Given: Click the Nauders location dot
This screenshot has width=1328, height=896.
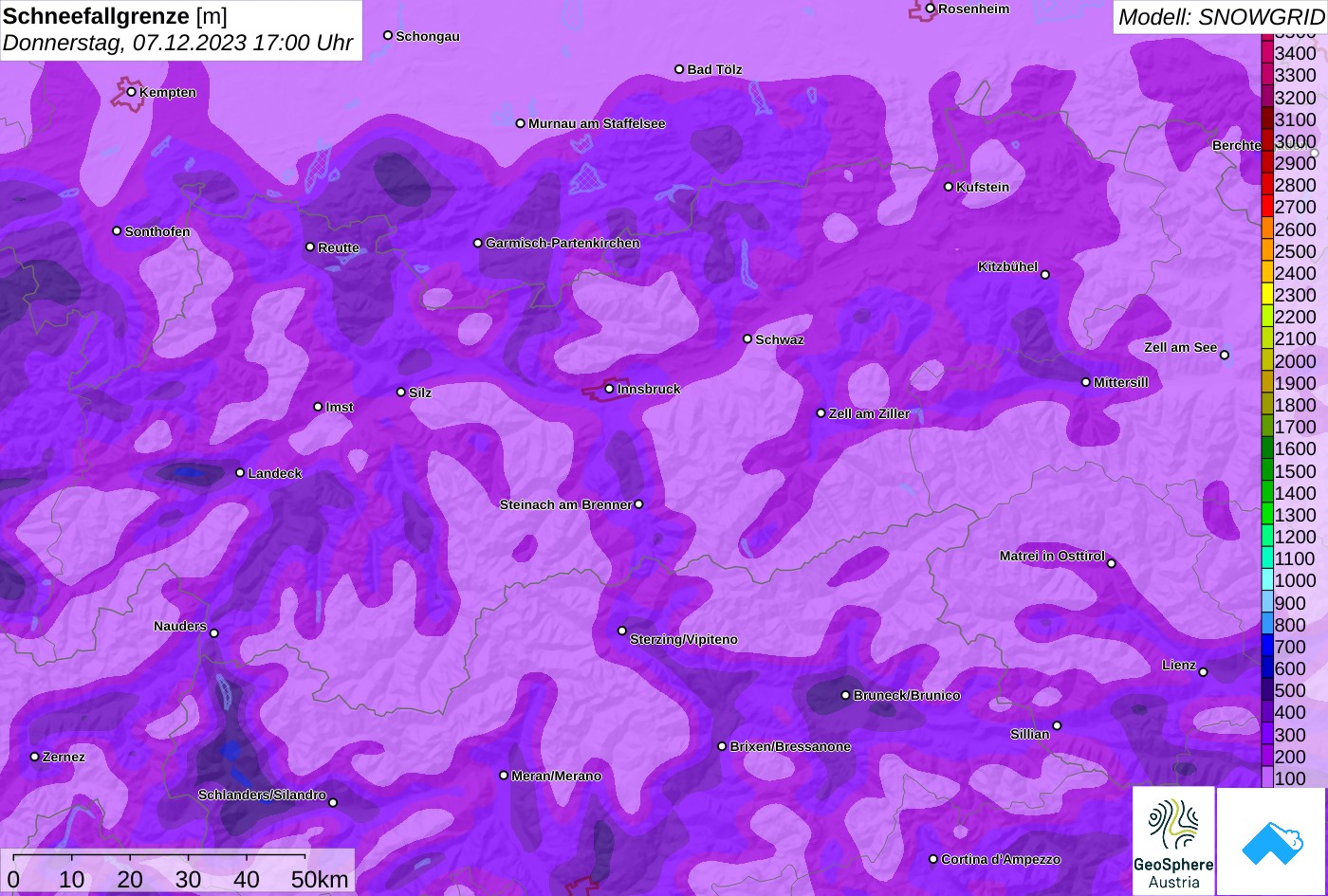Looking at the screenshot, I should [x=214, y=633].
